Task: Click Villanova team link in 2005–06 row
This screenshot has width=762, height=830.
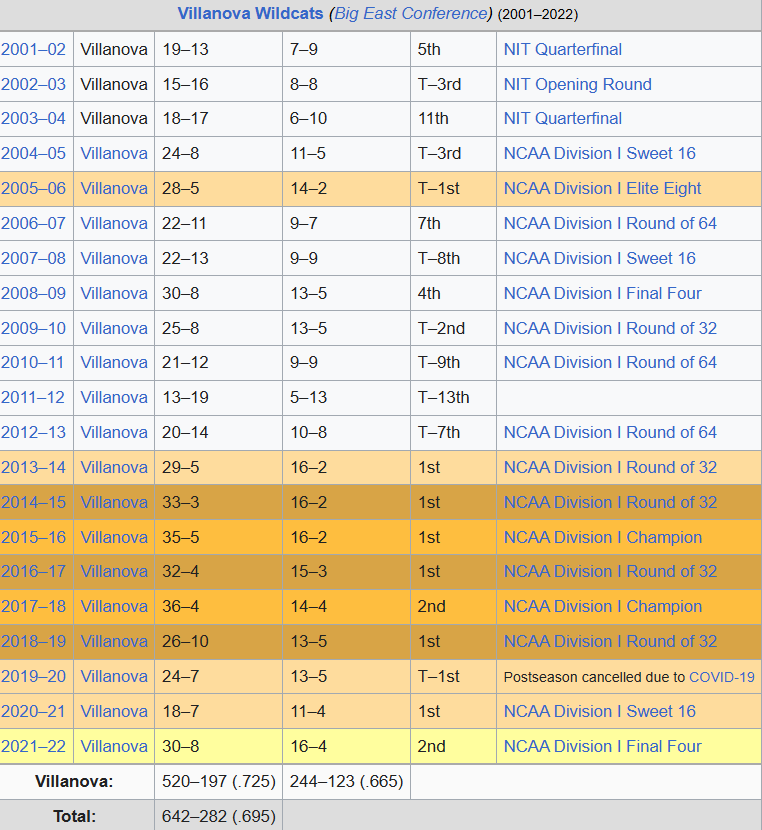Action: [x=114, y=188]
